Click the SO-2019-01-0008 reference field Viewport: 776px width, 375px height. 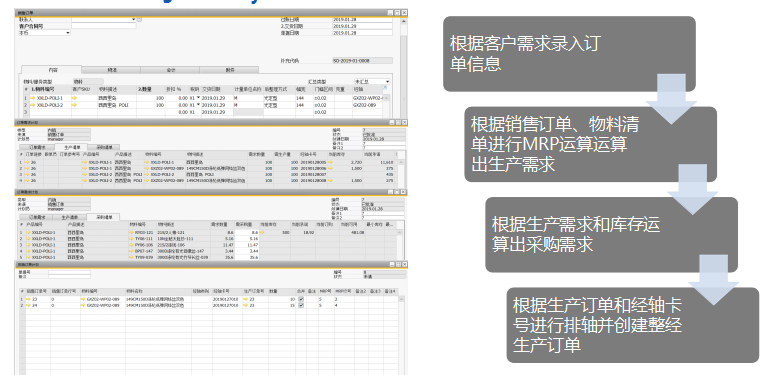(362, 61)
